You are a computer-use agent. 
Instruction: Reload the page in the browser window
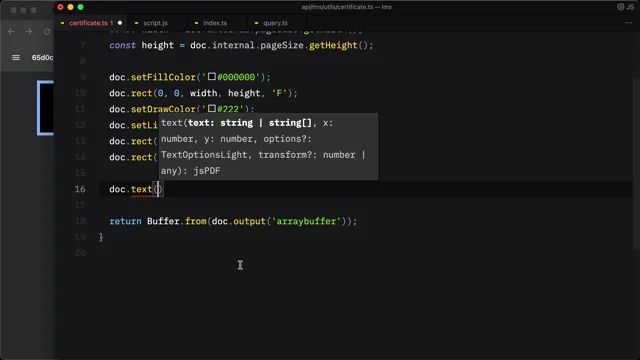[x=47, y=31]
